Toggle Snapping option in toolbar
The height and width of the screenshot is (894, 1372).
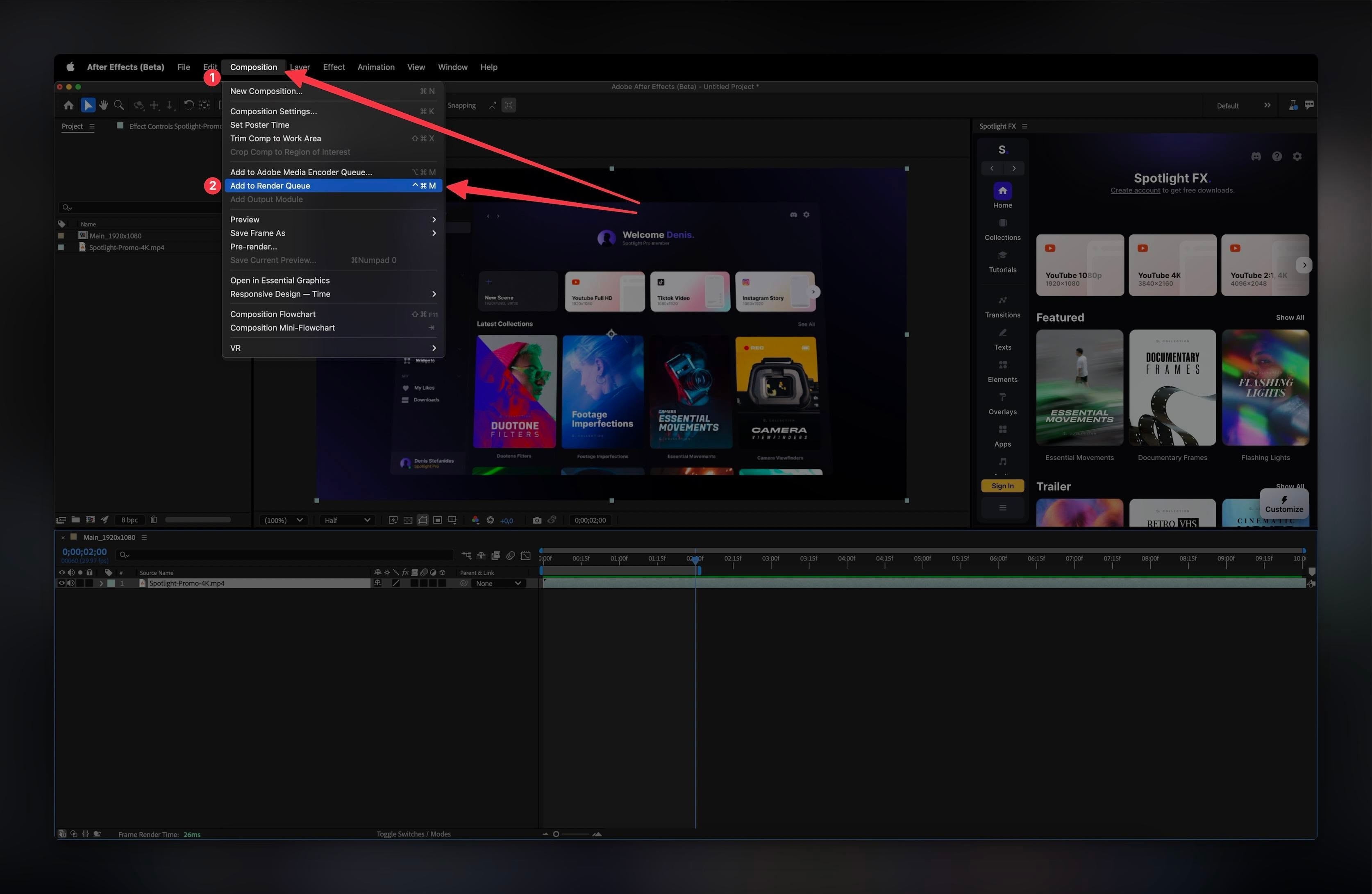coord(461,105)
